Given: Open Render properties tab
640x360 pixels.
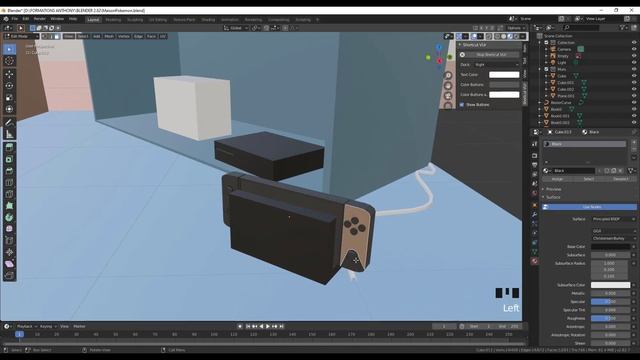Looking at the screenshot, I should 534,156.
